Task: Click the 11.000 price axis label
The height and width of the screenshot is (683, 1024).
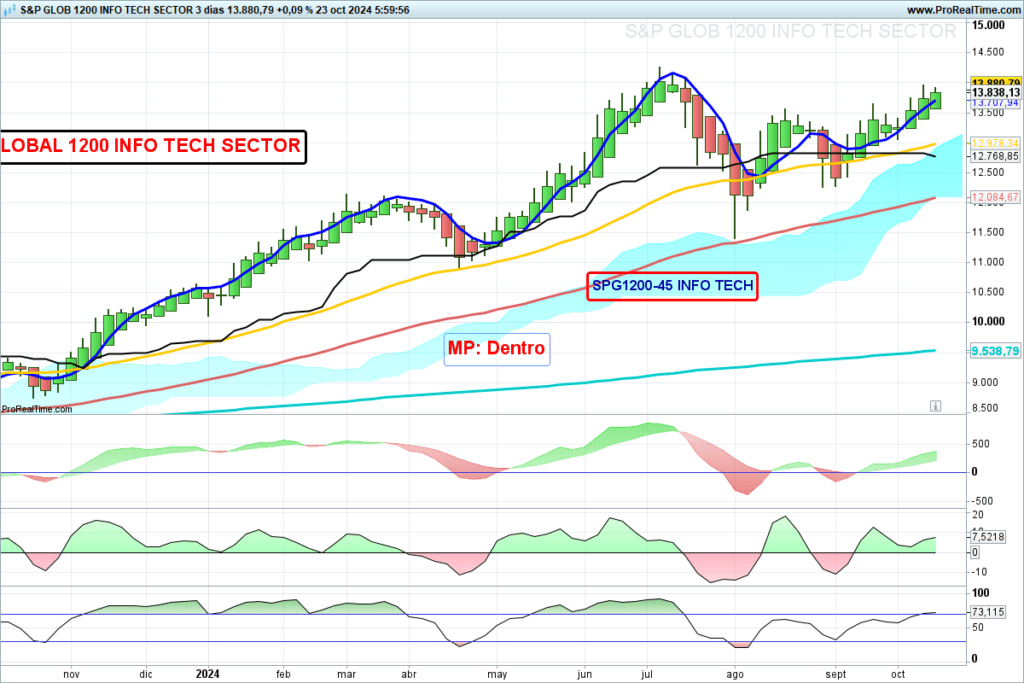Action: (988, 262)
